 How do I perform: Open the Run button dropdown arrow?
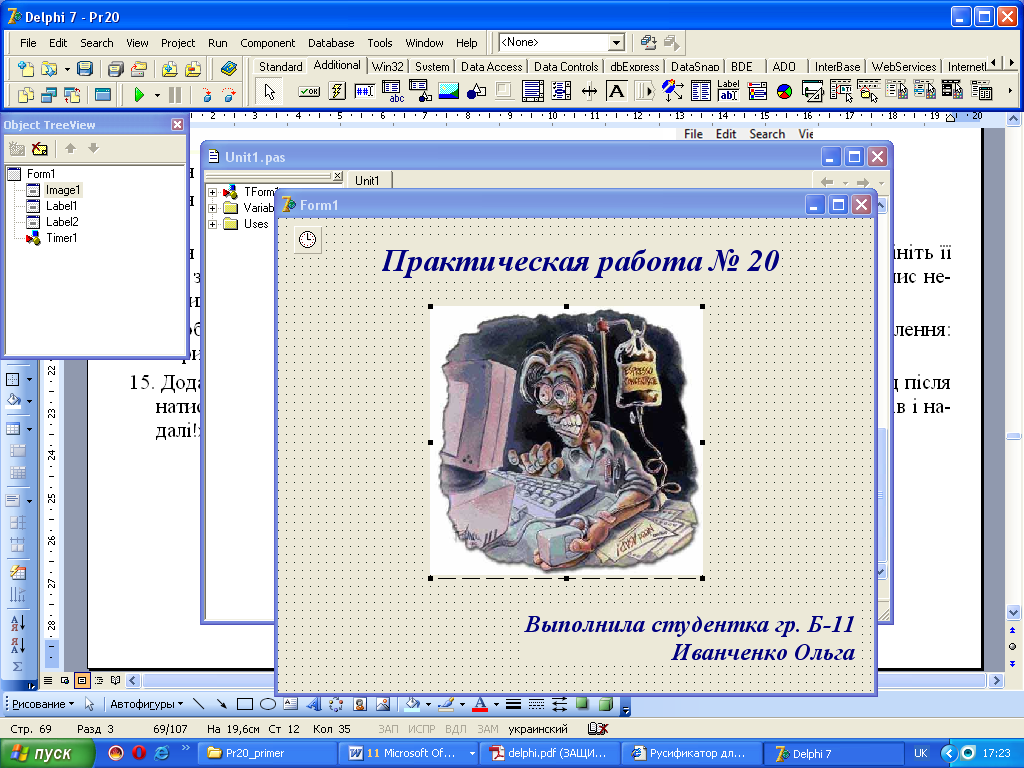(157, 95)
